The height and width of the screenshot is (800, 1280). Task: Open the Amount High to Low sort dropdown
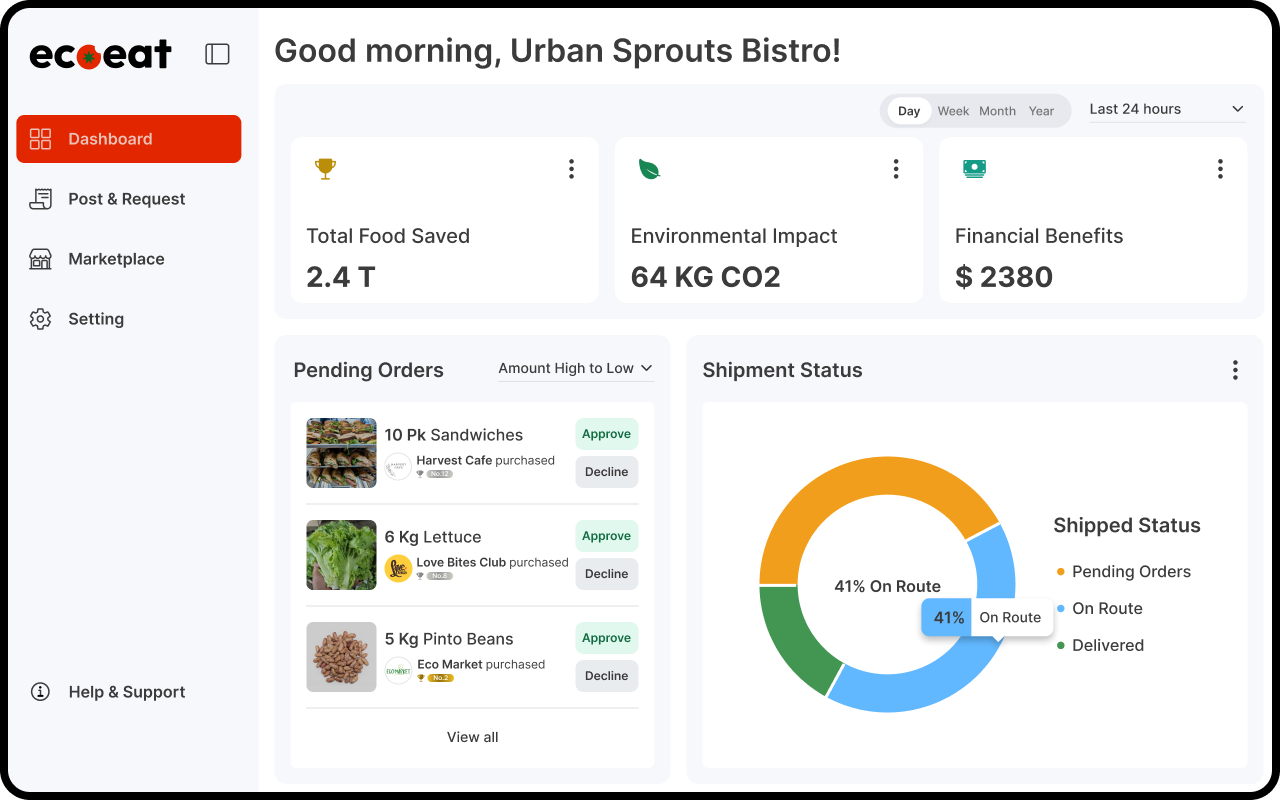[x=575, y=368]
